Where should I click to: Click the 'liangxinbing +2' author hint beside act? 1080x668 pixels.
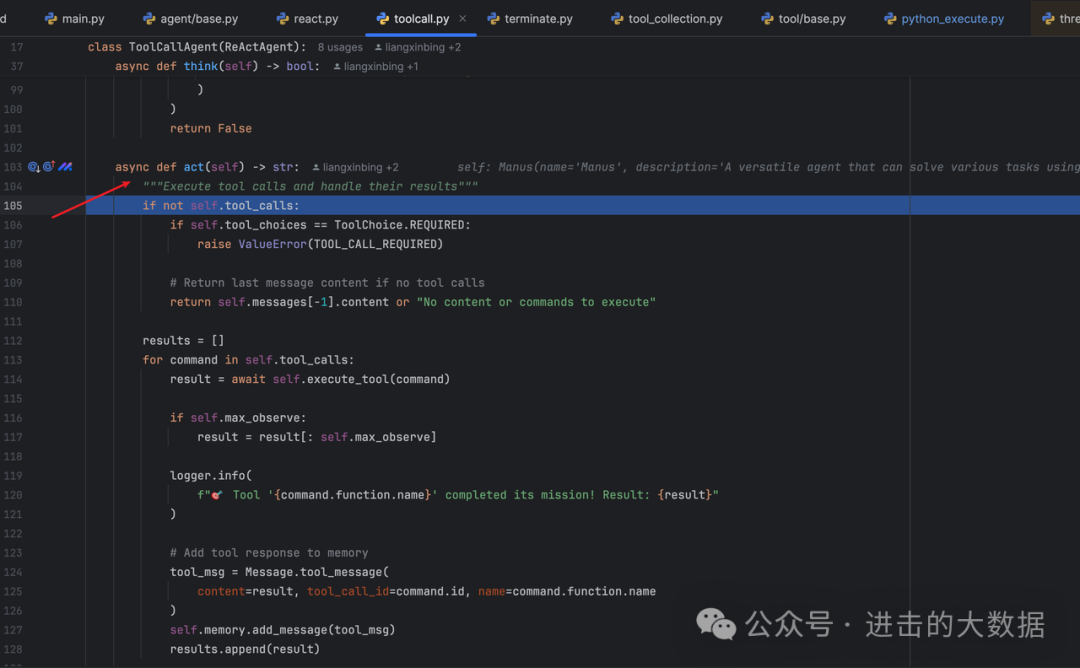tap(355, 167)
